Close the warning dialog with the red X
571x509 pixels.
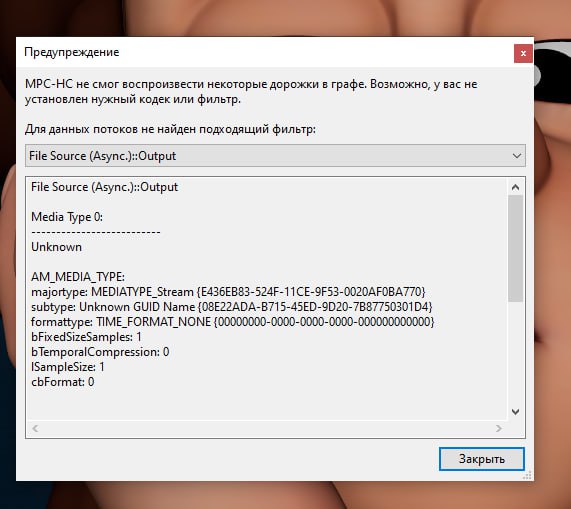(523, 54)
